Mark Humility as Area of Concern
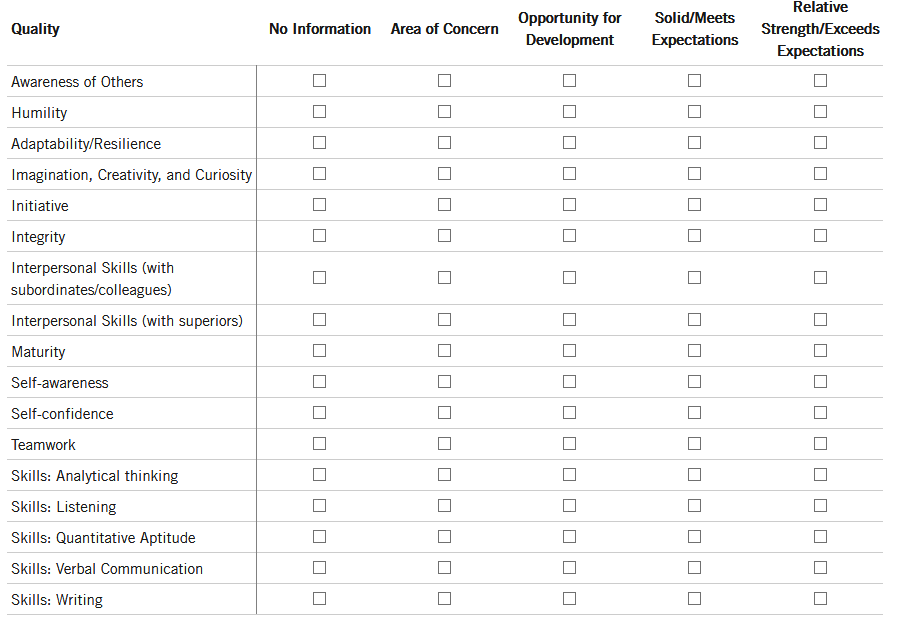The width and height of the screenshot is (900, 627). (x=444, y=112)
